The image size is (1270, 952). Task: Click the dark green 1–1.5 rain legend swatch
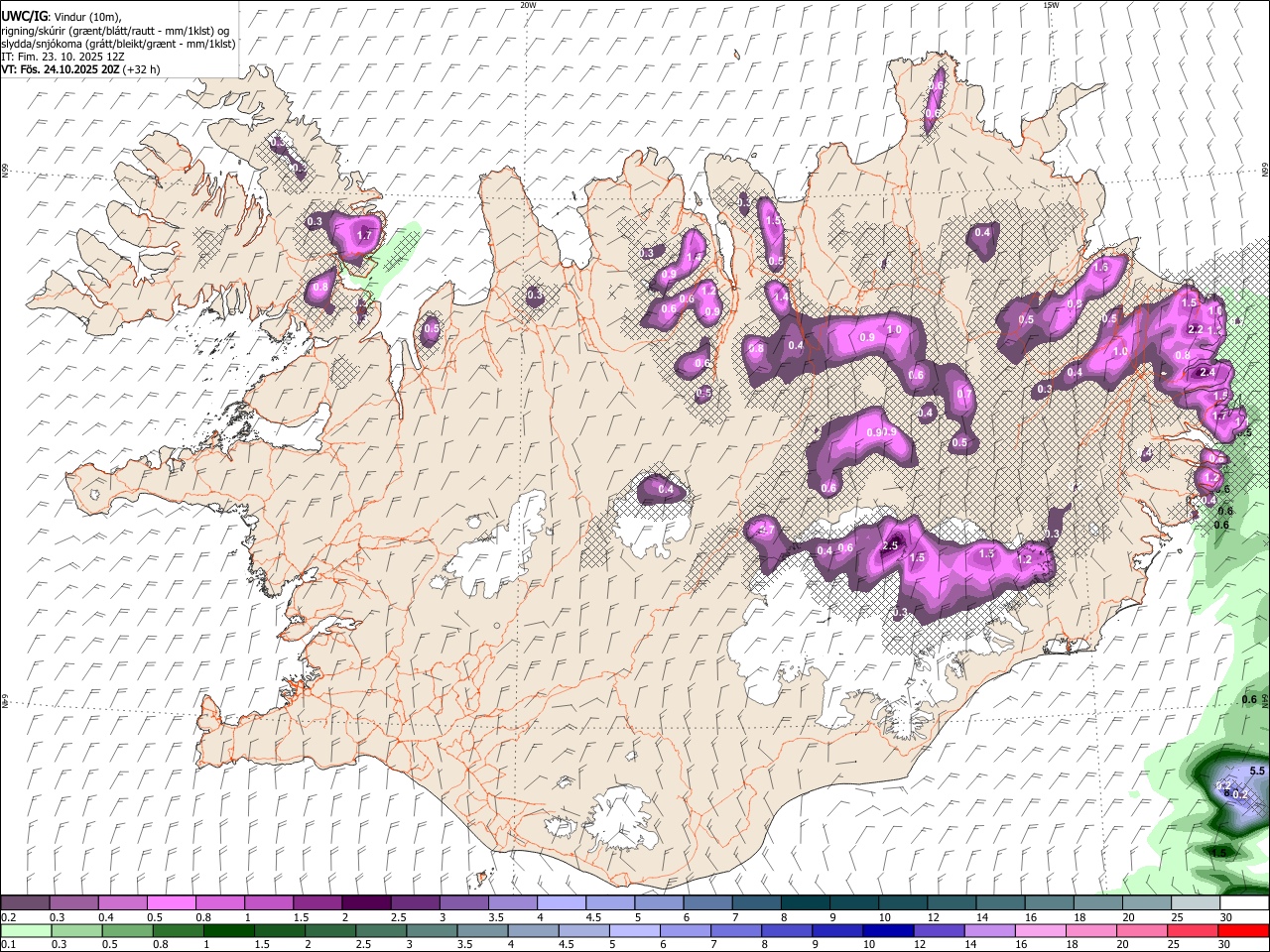[x=228, y=930]
